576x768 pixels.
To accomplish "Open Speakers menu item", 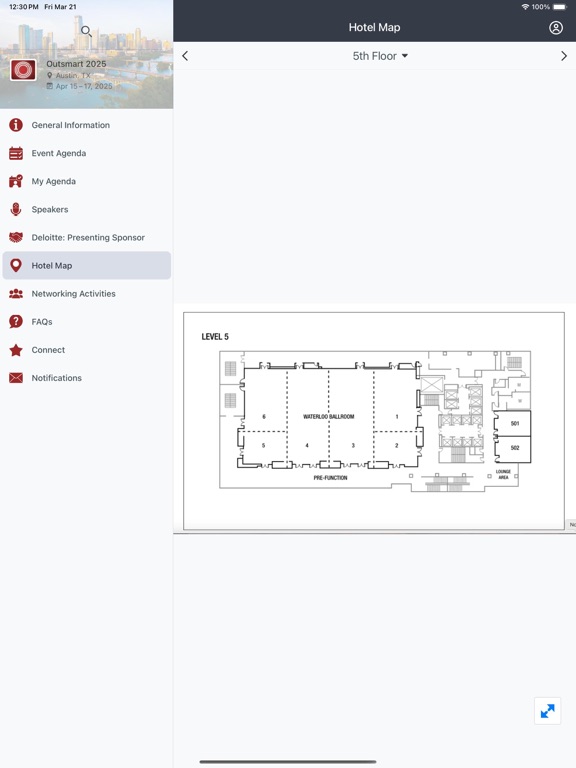I will click(87, 209).
